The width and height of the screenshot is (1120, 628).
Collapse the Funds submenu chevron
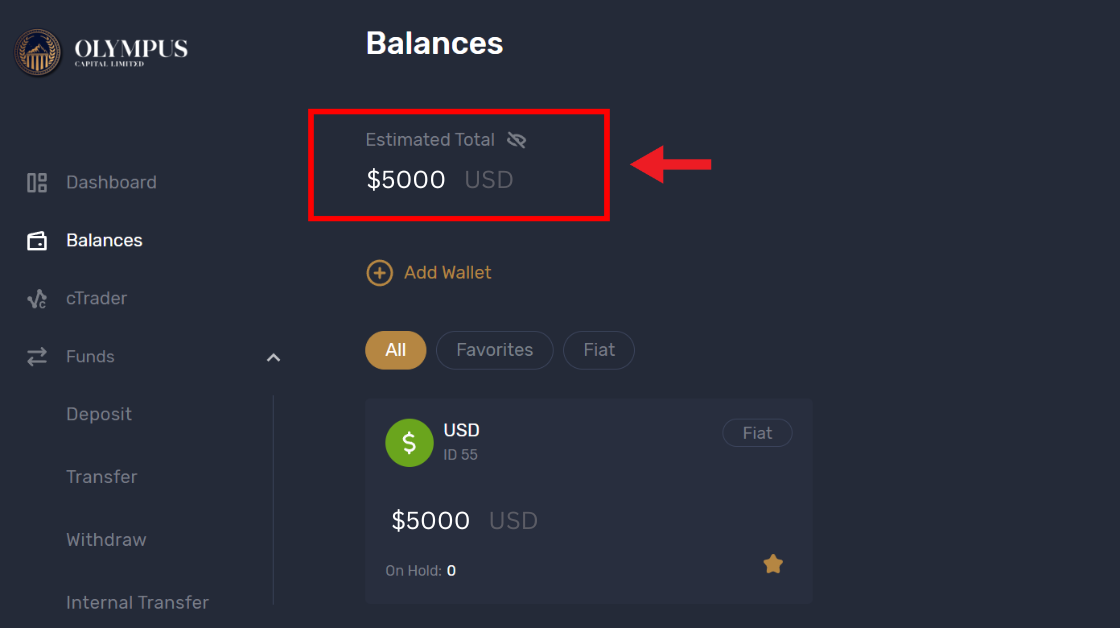pos(273,357)
